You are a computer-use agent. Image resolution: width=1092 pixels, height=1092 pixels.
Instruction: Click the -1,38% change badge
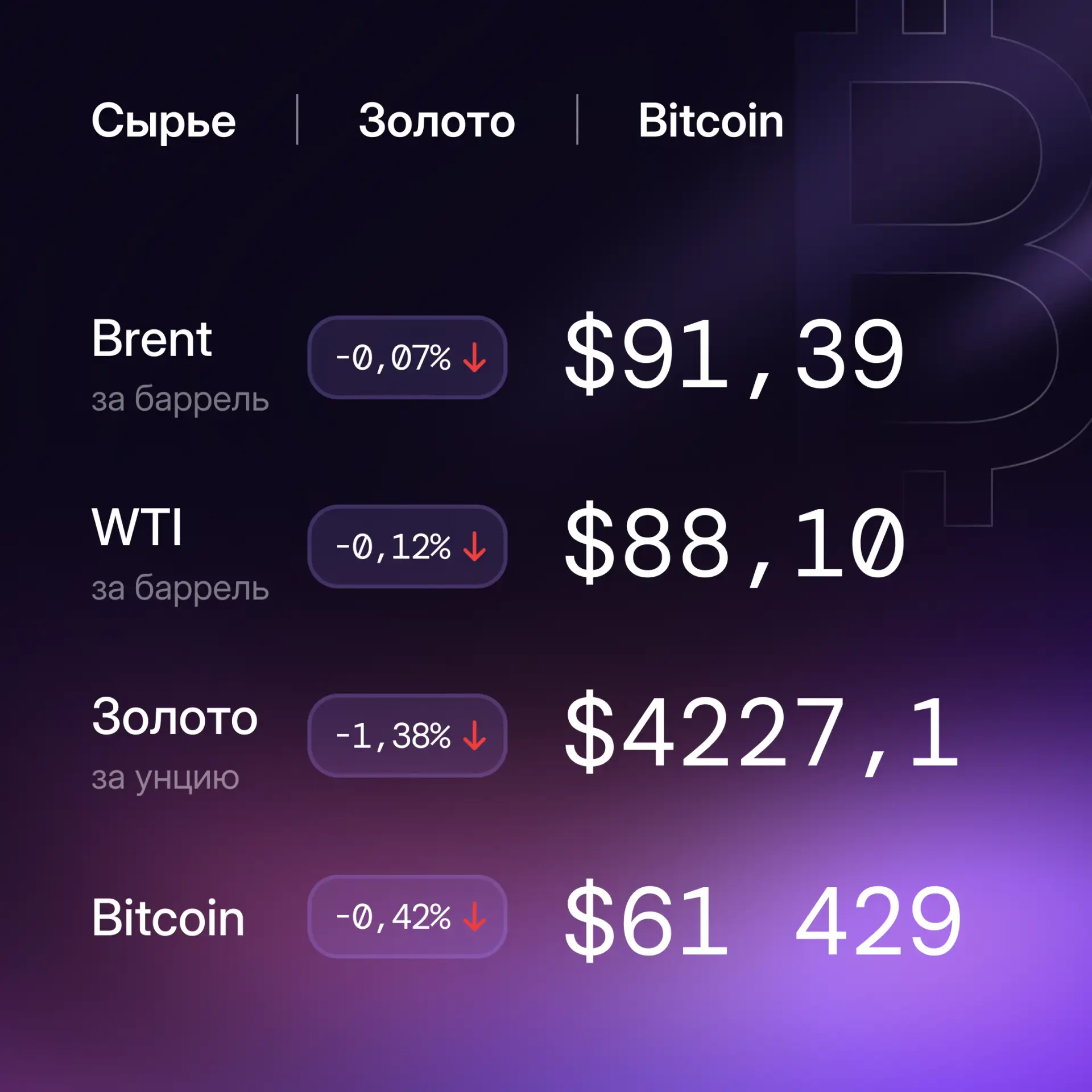pos(407,735)
